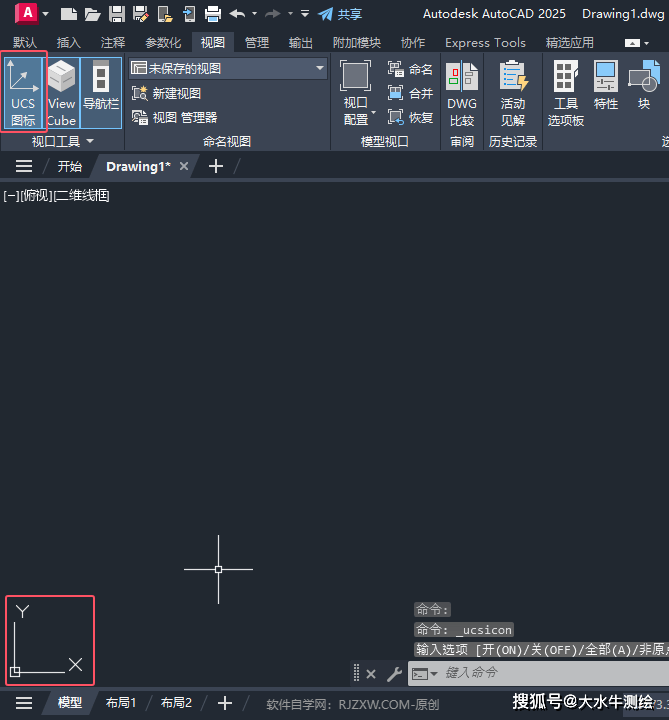
Task: Toggle the UCS 图标 button
Action: coord(22,92)
